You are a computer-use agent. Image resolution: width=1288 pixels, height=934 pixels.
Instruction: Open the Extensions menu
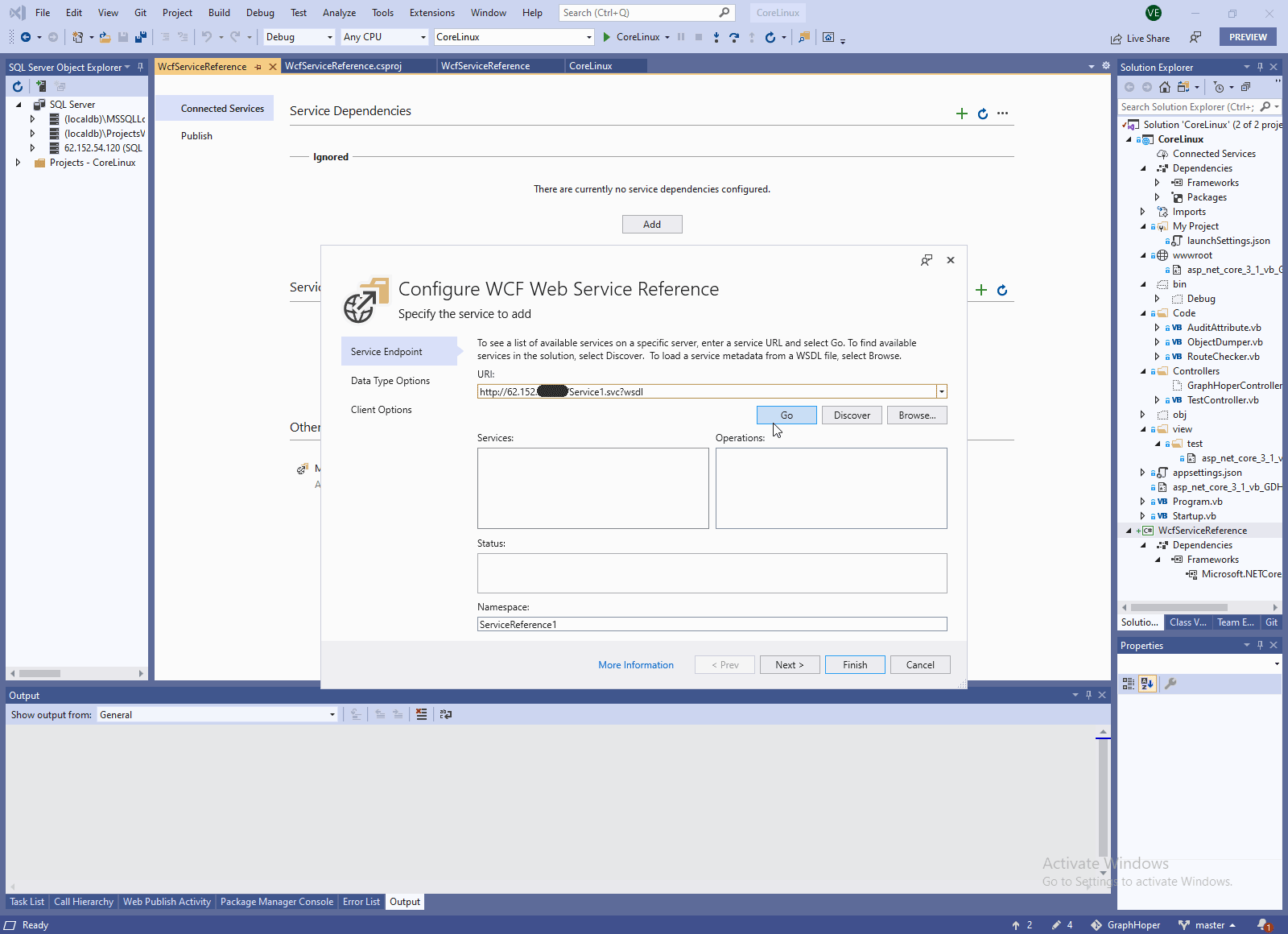click(x=431, y=13)
